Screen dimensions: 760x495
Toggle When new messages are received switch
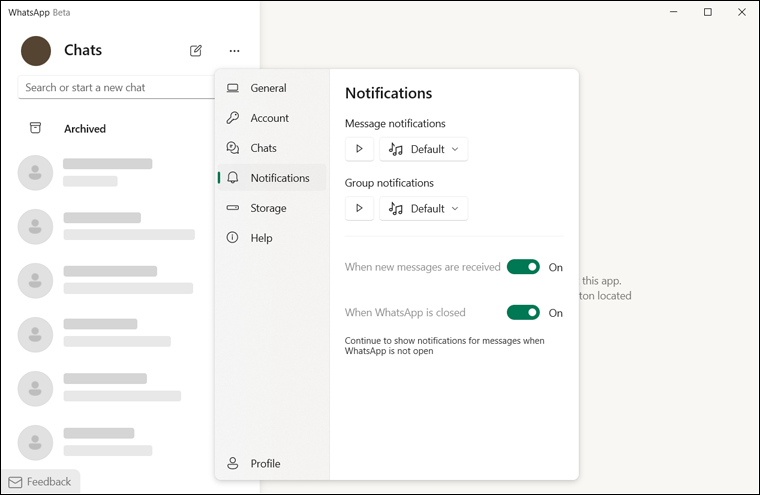click(523, 267)
